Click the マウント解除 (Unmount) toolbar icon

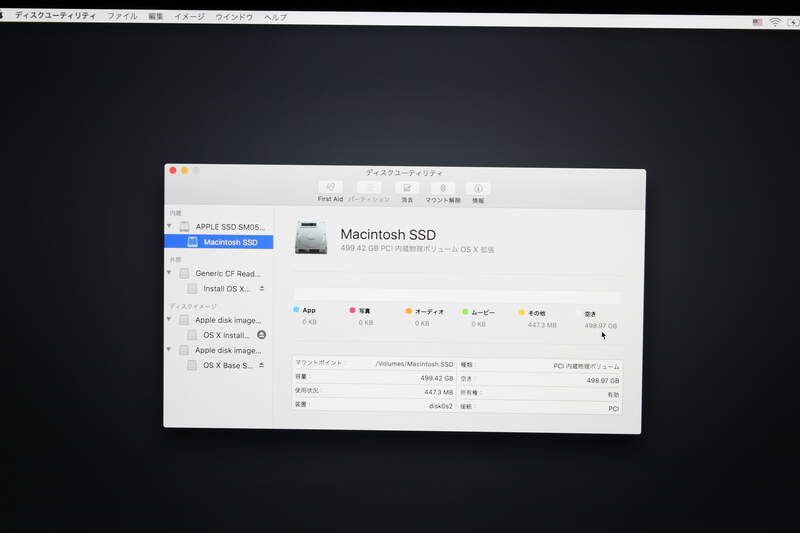442,188
